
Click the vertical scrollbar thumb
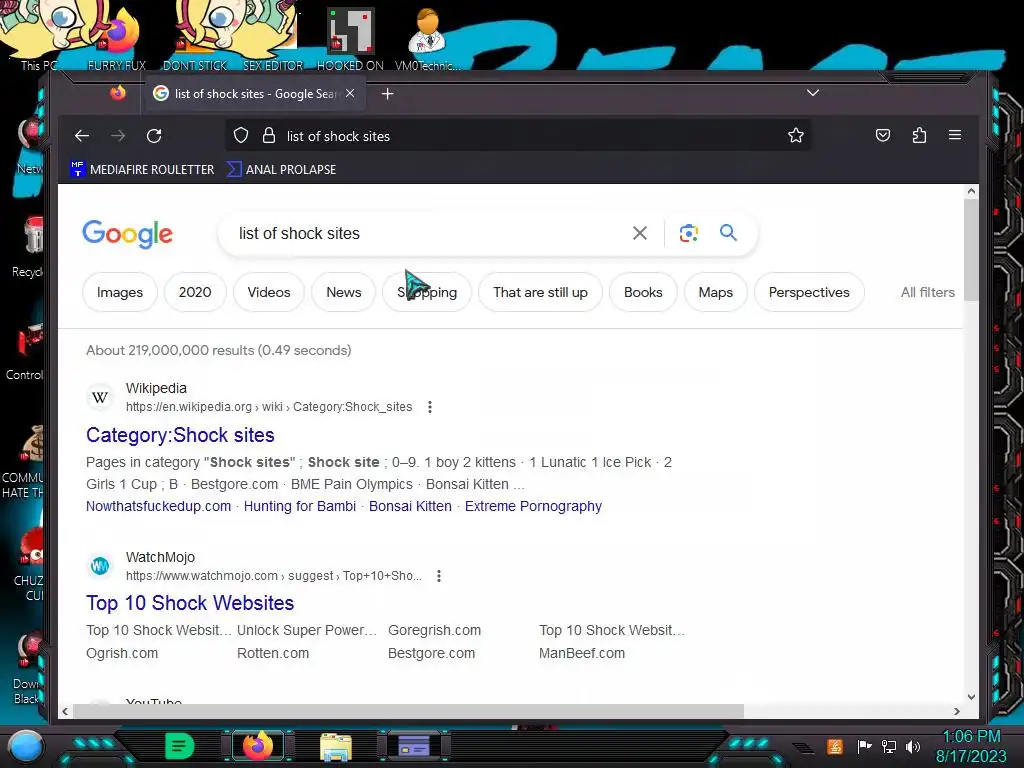click(971, 249)
